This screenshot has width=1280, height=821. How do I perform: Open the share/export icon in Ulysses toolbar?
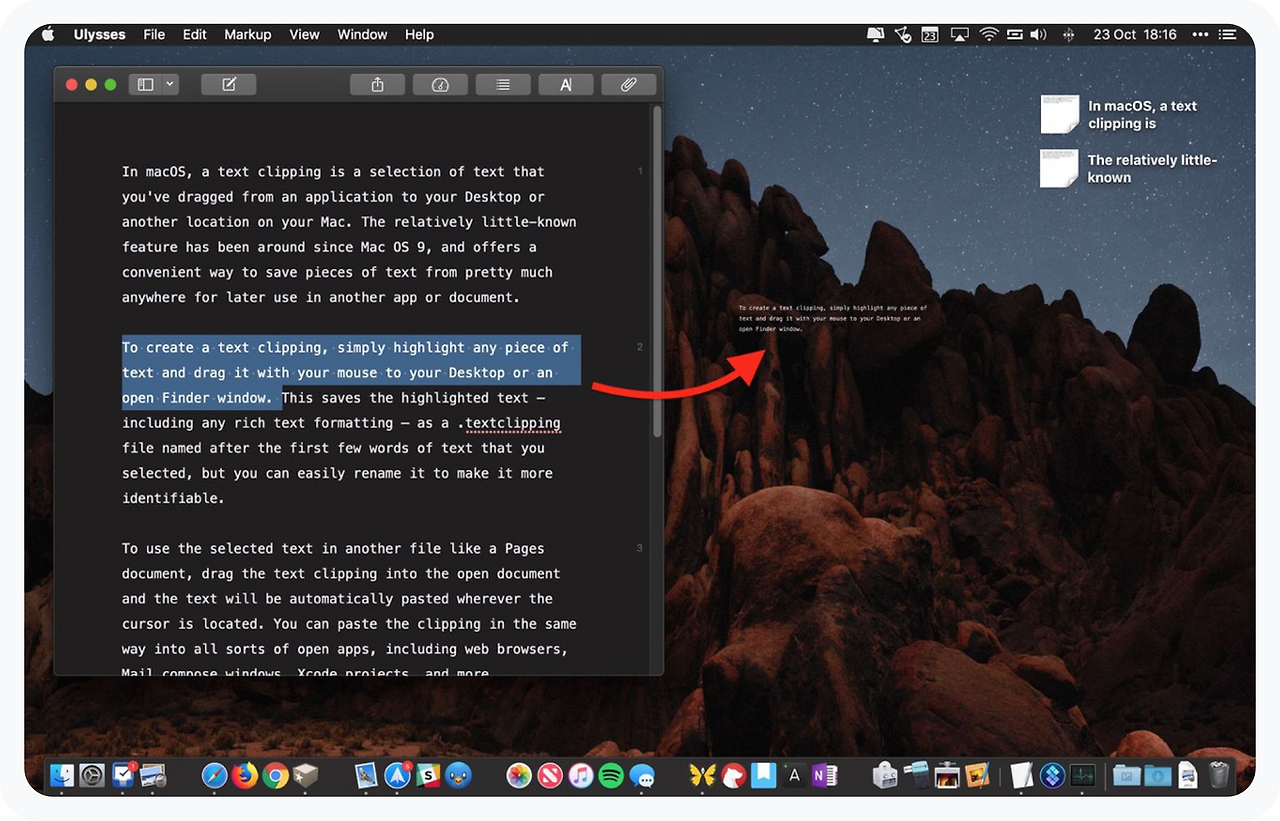coord(377,85)
